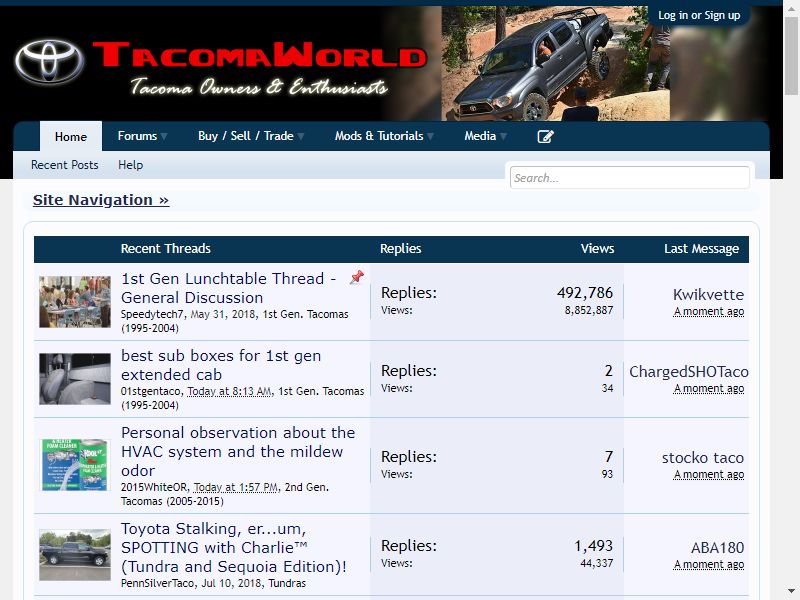Open the Media menu
Viewport: 800px width, 600px height.
click(x=480, y=136)
